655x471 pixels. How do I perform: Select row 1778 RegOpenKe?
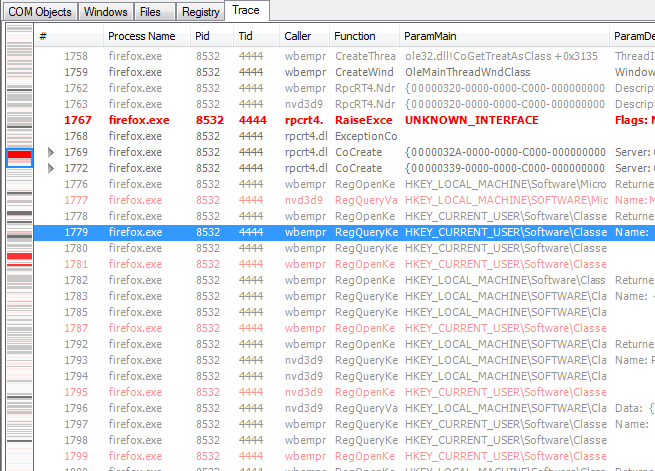(344, 216)
